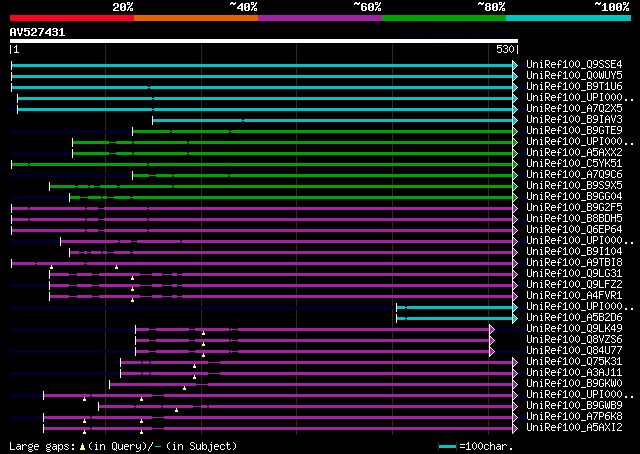
Task: Click the purple arrowhead ending the A5AXI2 alignment
Action: [x=515, y=429]
